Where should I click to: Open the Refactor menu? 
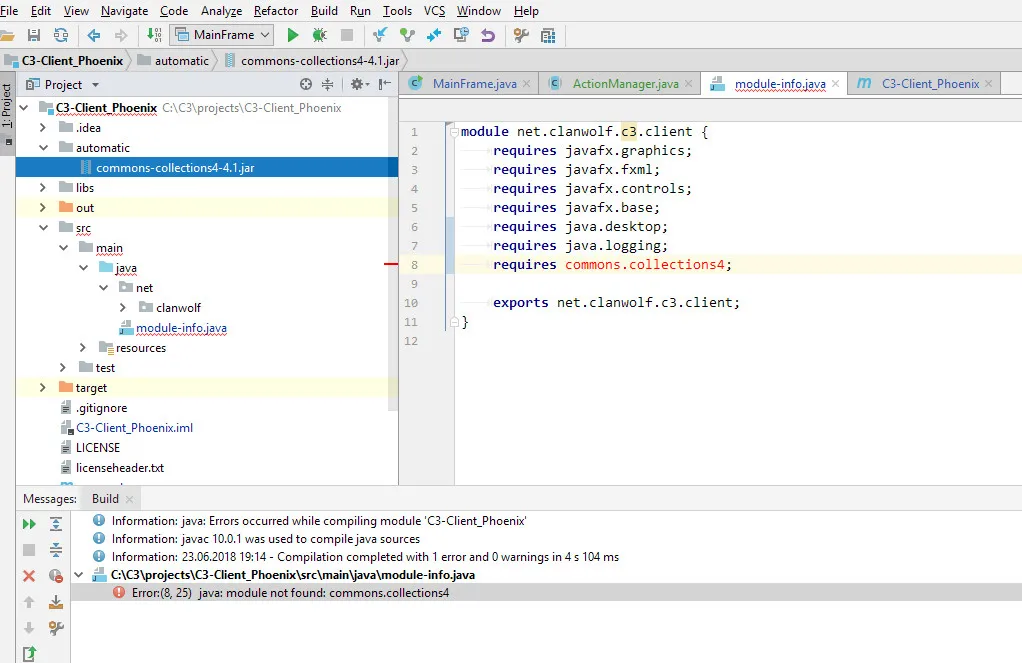[x=275, y=11]
